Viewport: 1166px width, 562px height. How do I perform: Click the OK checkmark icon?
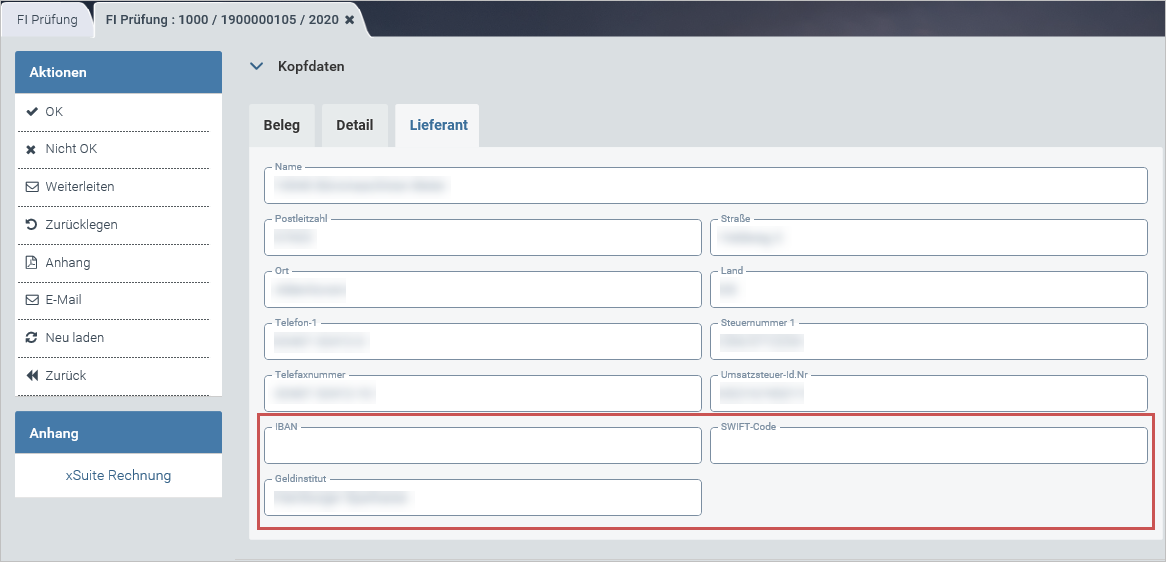pyautogui.click(x=31, y=112)
